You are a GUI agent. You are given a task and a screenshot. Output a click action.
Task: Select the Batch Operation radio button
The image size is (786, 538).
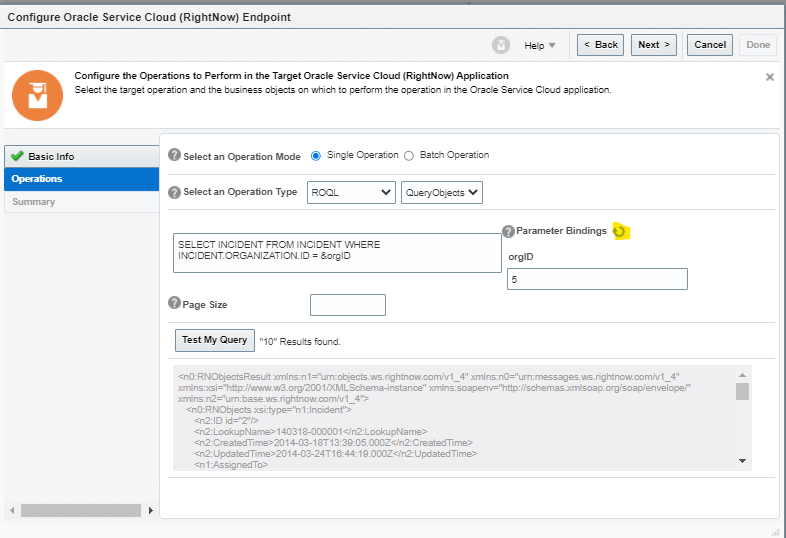[408, 155]
